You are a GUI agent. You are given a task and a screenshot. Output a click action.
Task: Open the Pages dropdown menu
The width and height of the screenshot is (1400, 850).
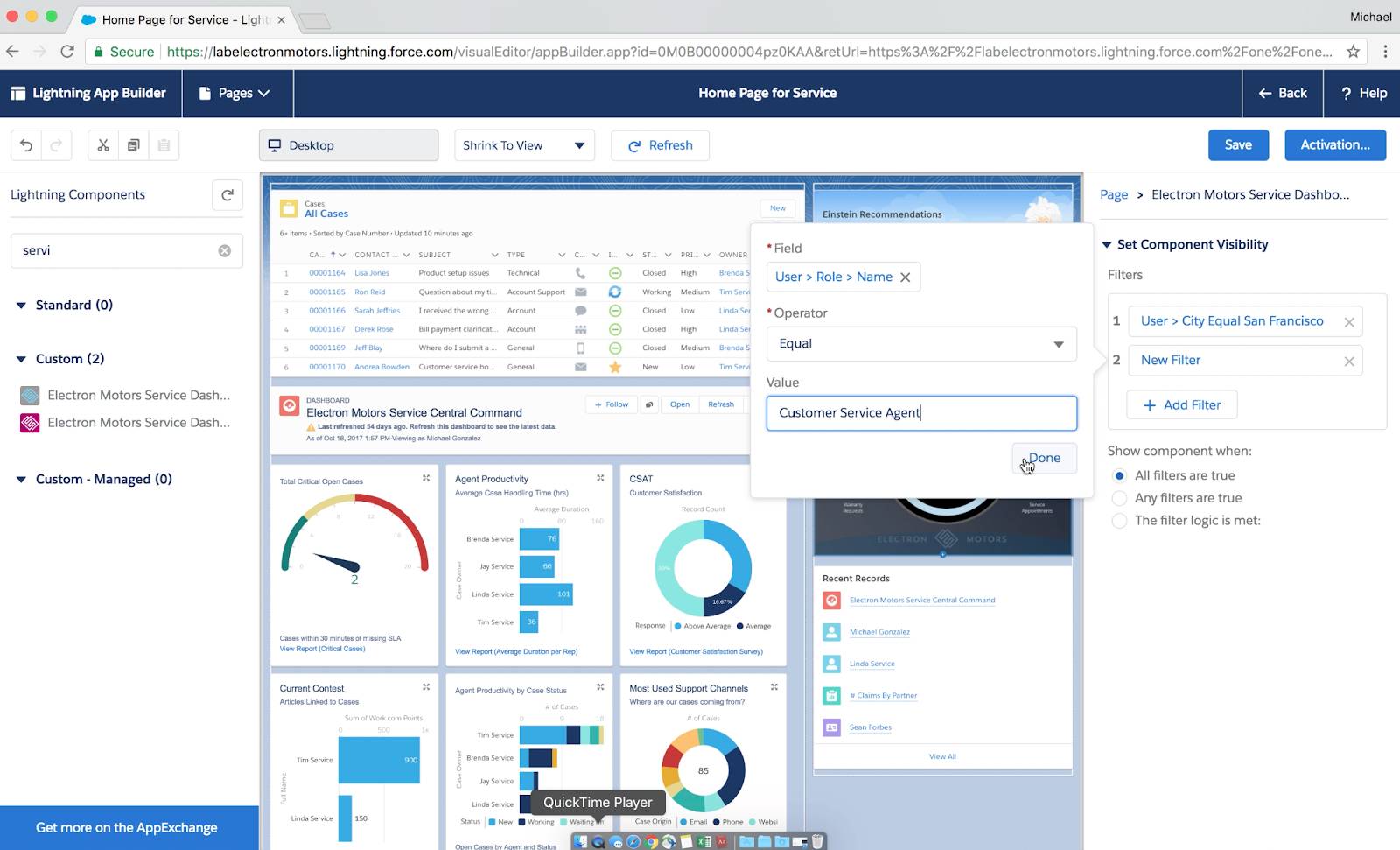(x=237, y=94)
